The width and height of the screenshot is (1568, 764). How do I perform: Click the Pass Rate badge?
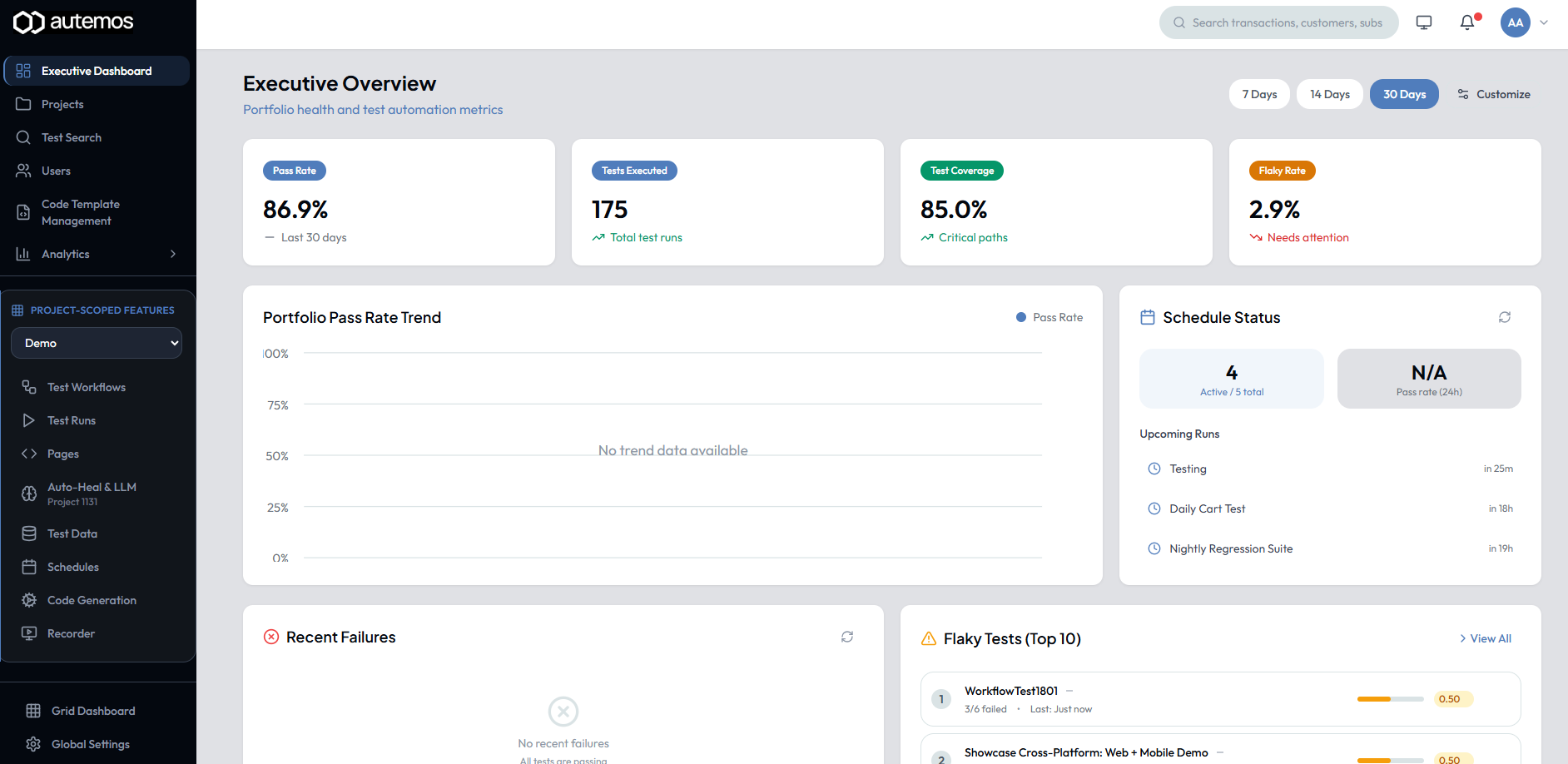[295, 171]
